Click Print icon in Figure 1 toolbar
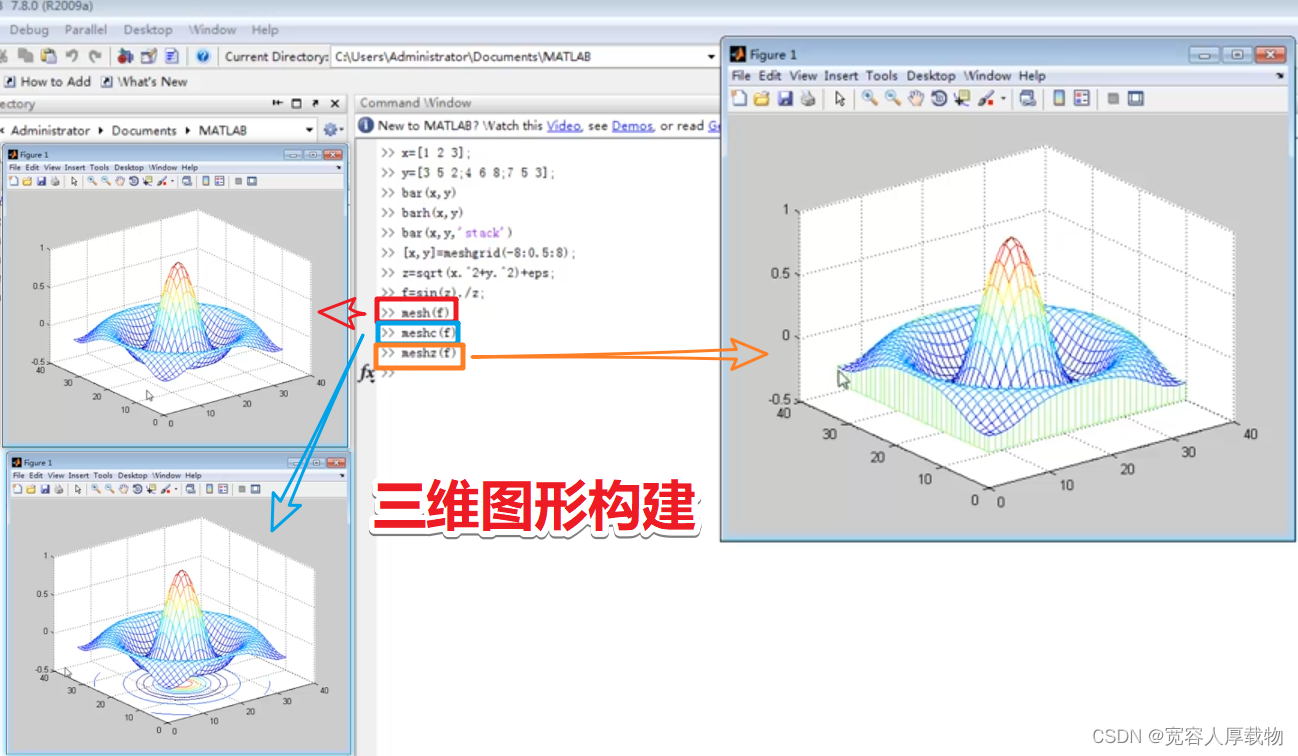 (808, 98)
